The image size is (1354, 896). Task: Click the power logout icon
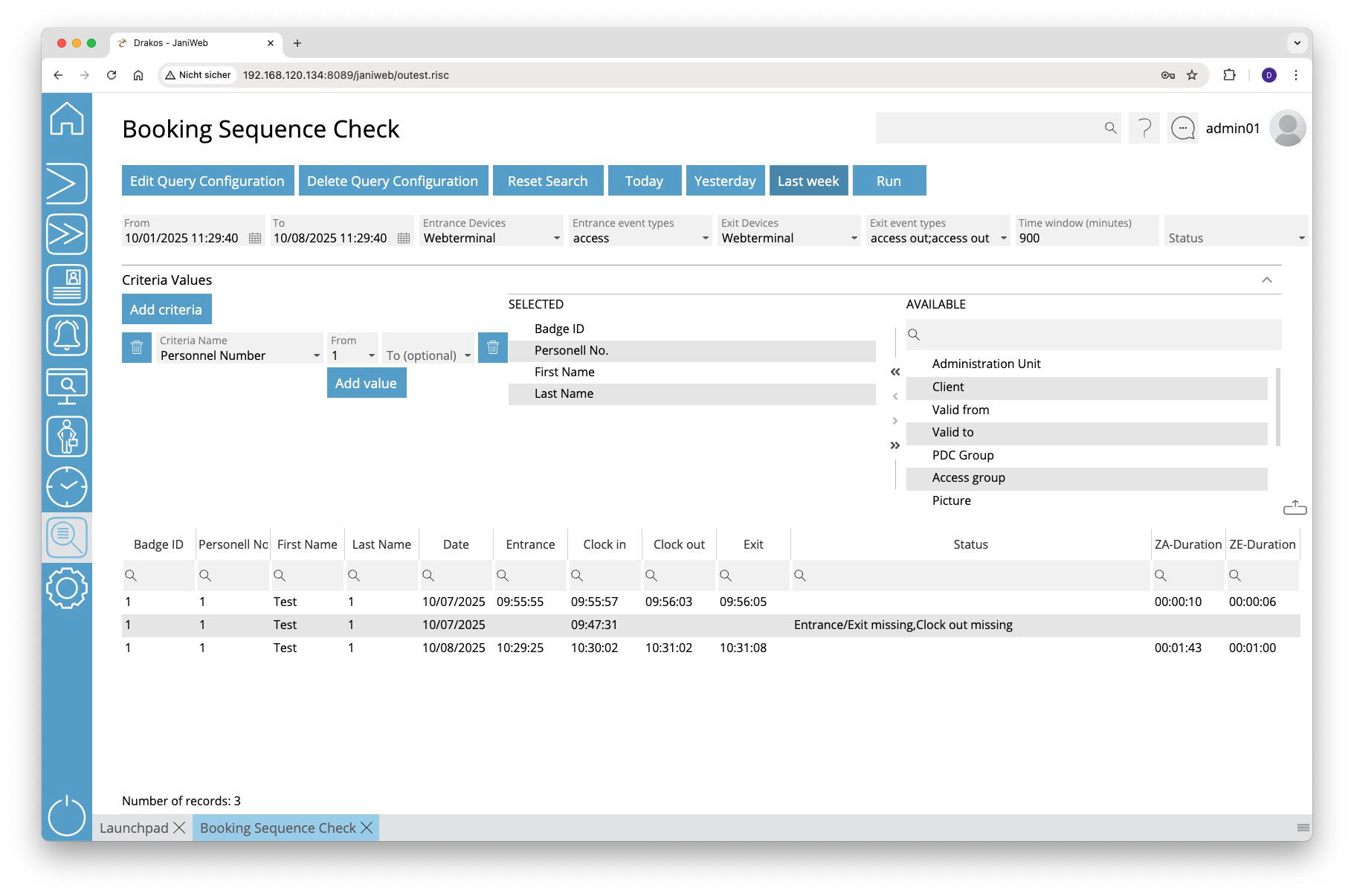point(67,816)
